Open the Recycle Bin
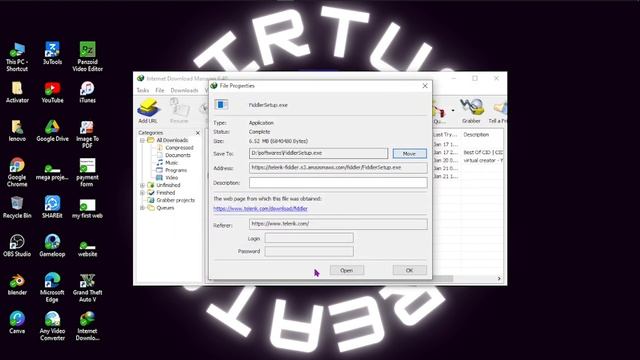 point(17,207)
